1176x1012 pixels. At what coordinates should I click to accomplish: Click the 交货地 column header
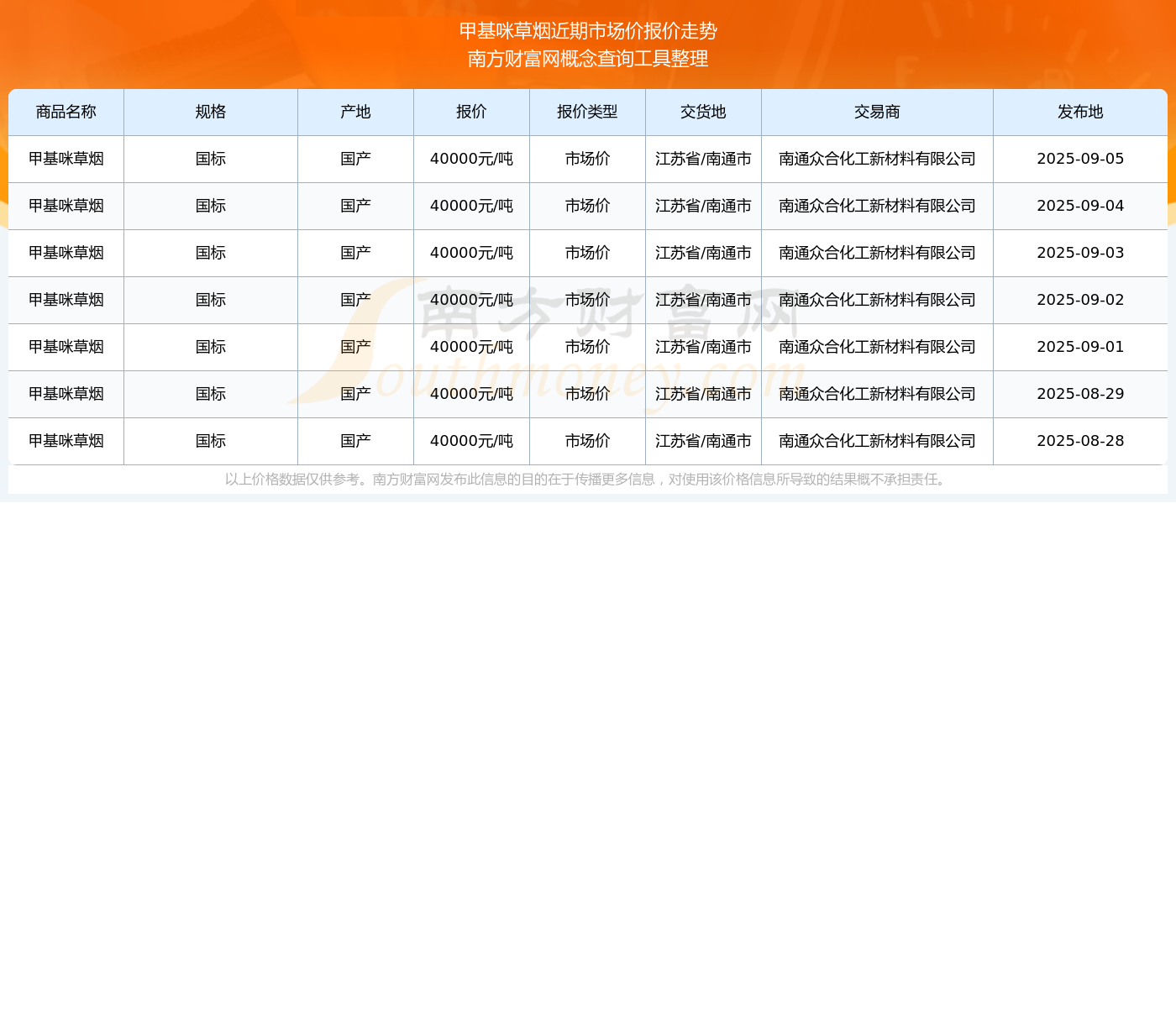pyautogui.click(x=703, y=113)
